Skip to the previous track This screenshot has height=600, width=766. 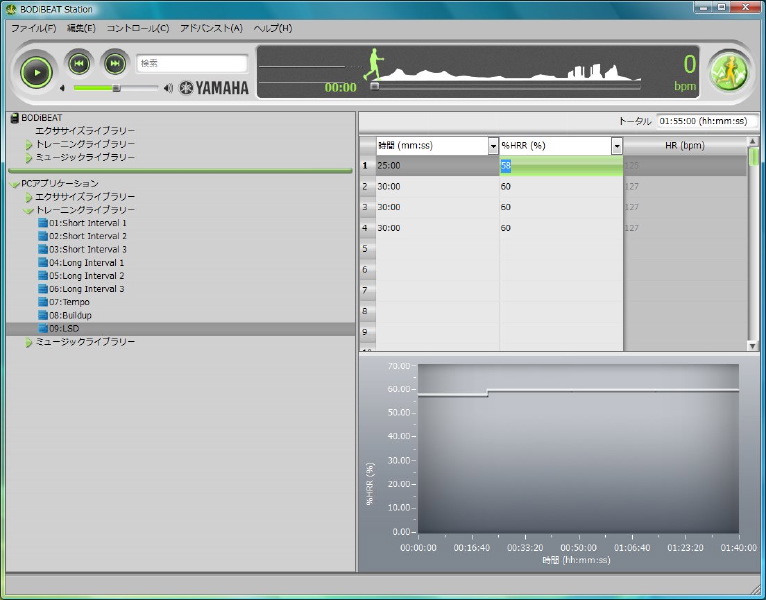click(79, 63)
